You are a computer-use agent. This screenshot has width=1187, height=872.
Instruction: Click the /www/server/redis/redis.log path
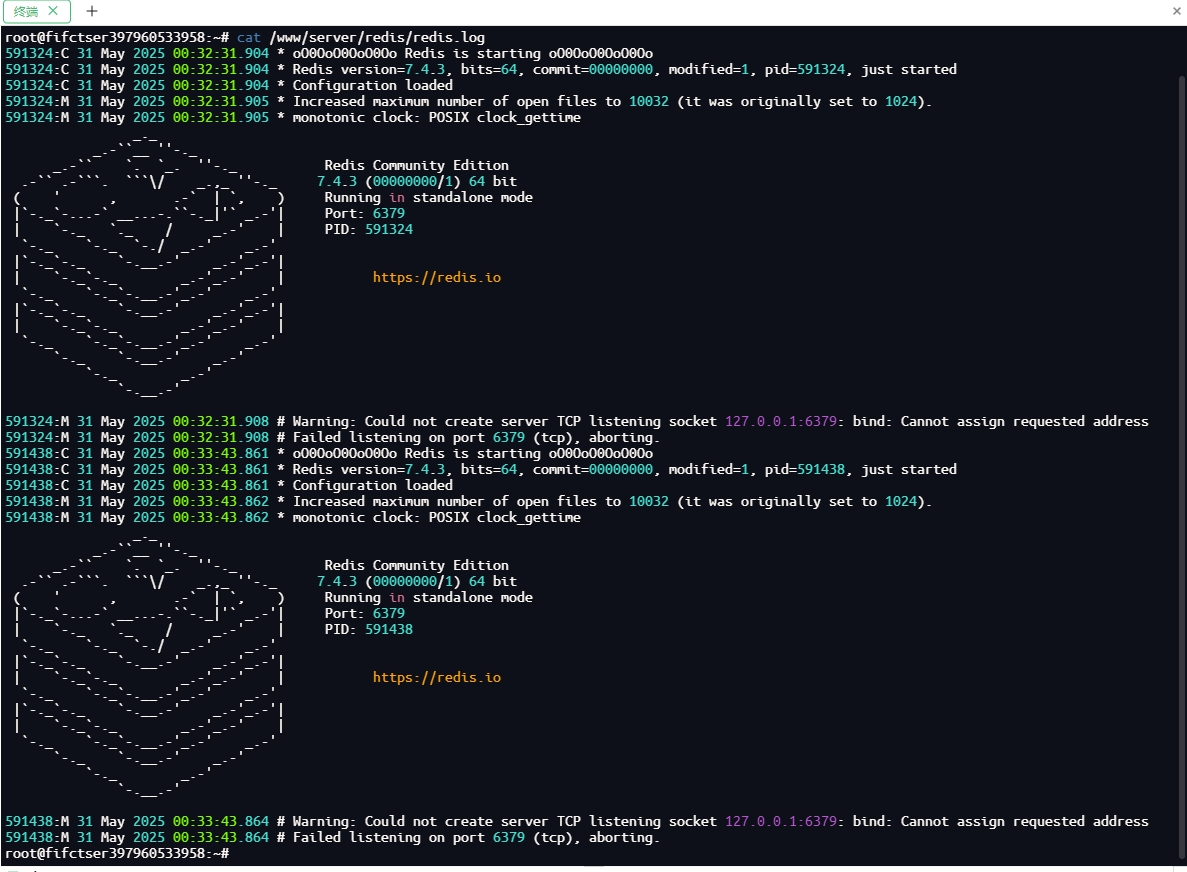(x=377, y=37)
